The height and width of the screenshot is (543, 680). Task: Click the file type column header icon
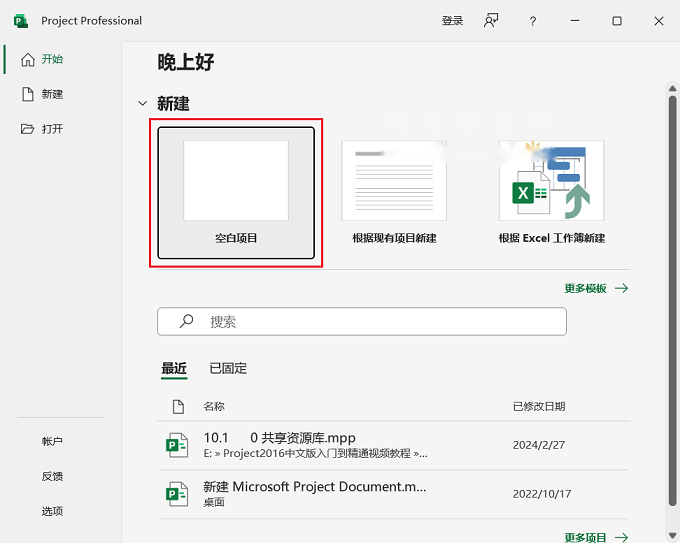click(178, 406)
